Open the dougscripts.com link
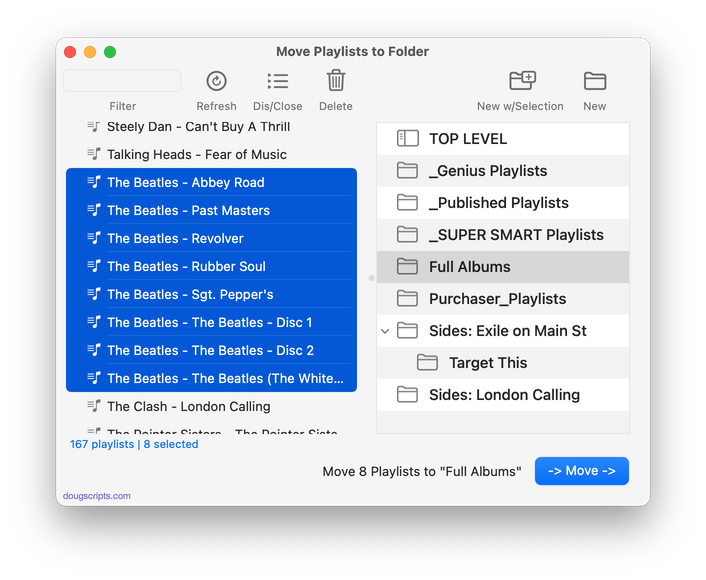Image resolution: width=706 pixels, height=580 pixels. 97,496
